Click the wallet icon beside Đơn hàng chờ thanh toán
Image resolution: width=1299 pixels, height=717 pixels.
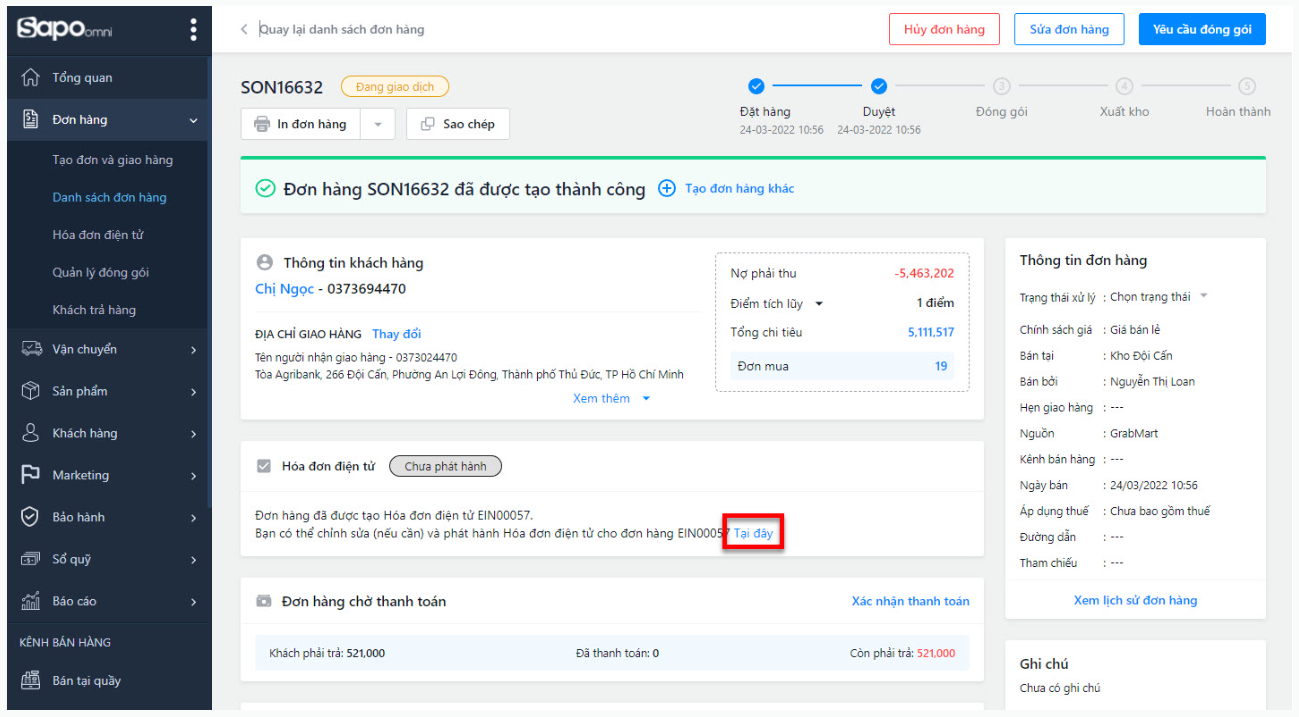[x=264, y=601]
